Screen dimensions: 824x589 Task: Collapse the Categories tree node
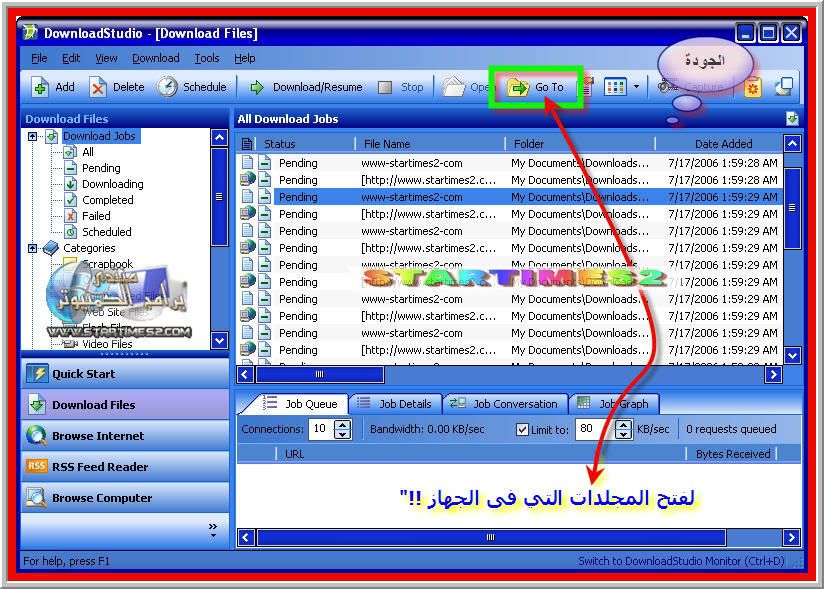[33, 248]
